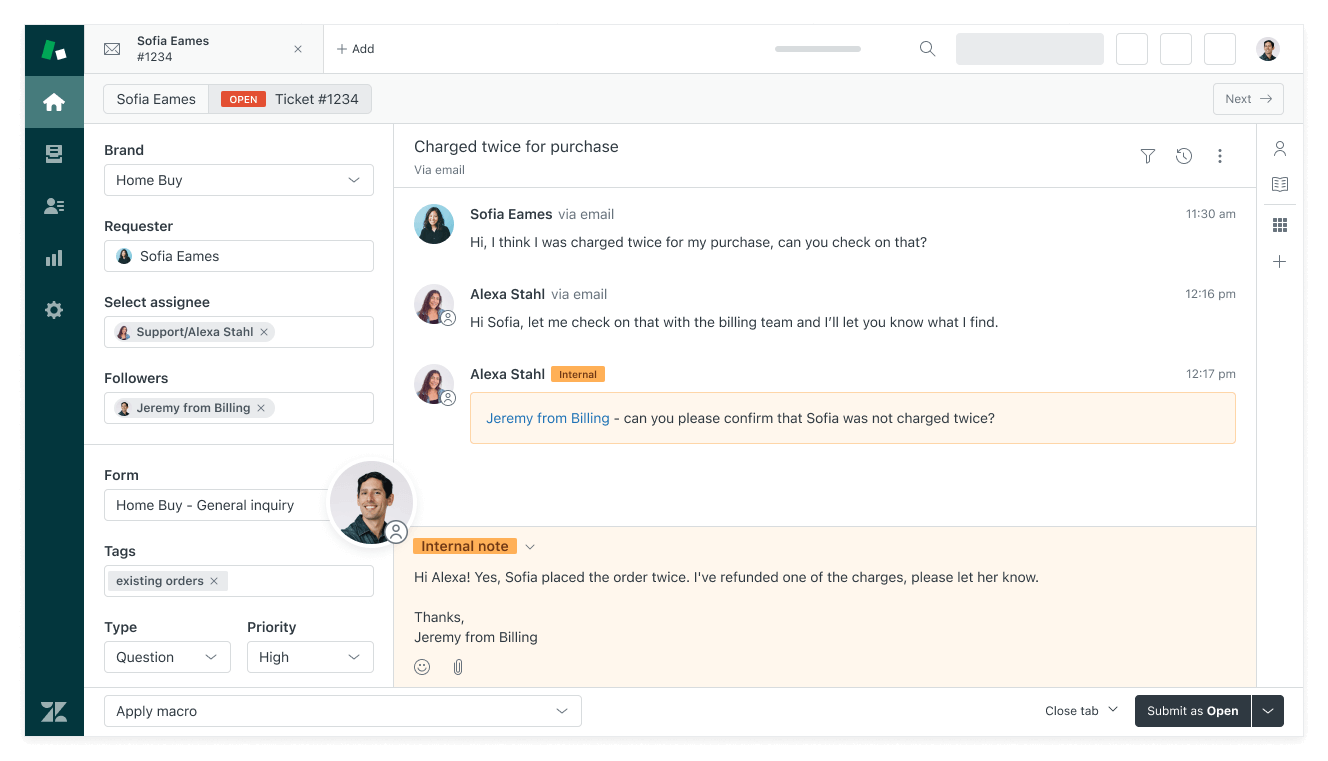Image resolution: width=1328 pixels, height=761 pixels.
Task: Open the Reporting icon in left sidebar
Action: [54, 257]
